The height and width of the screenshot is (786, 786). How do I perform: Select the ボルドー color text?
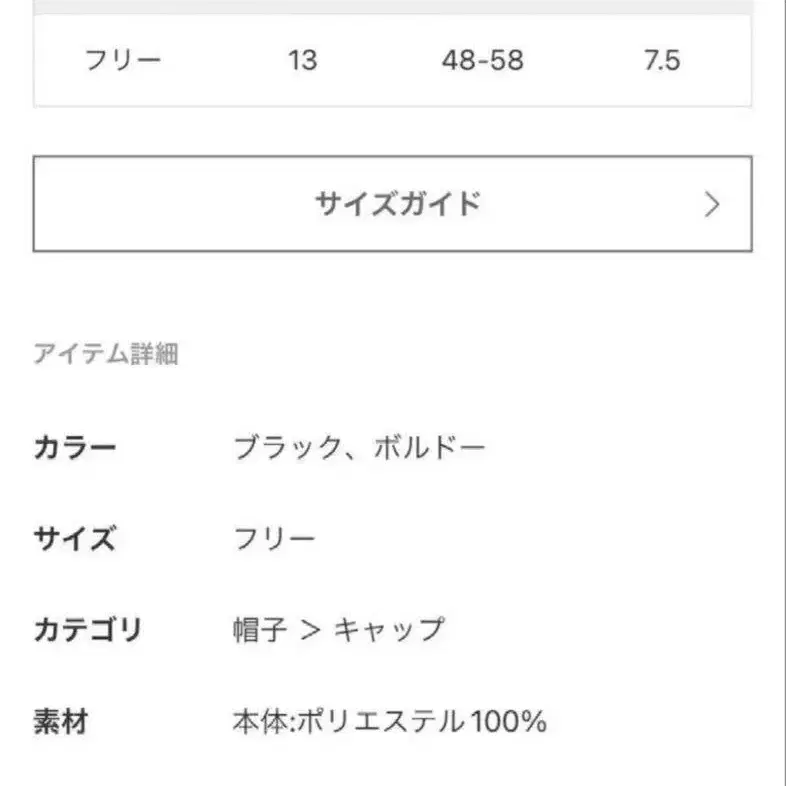[x=429, y=448]
